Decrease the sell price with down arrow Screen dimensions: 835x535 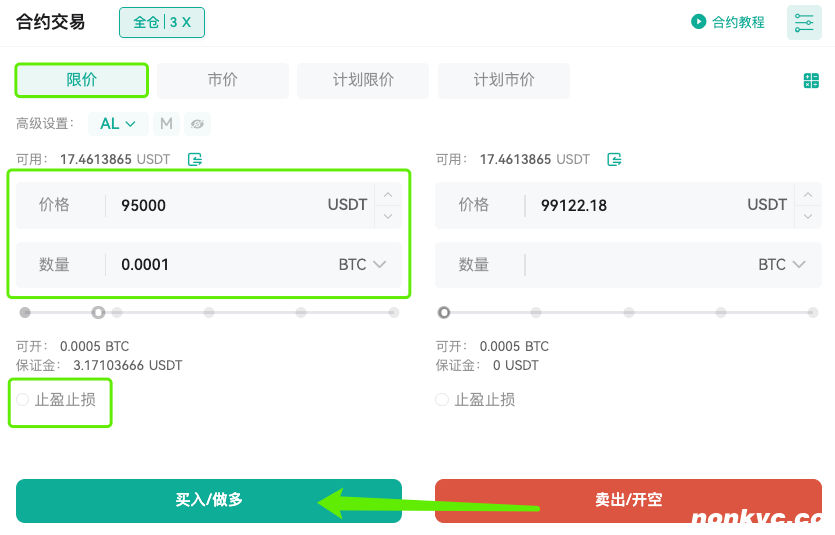808,216
